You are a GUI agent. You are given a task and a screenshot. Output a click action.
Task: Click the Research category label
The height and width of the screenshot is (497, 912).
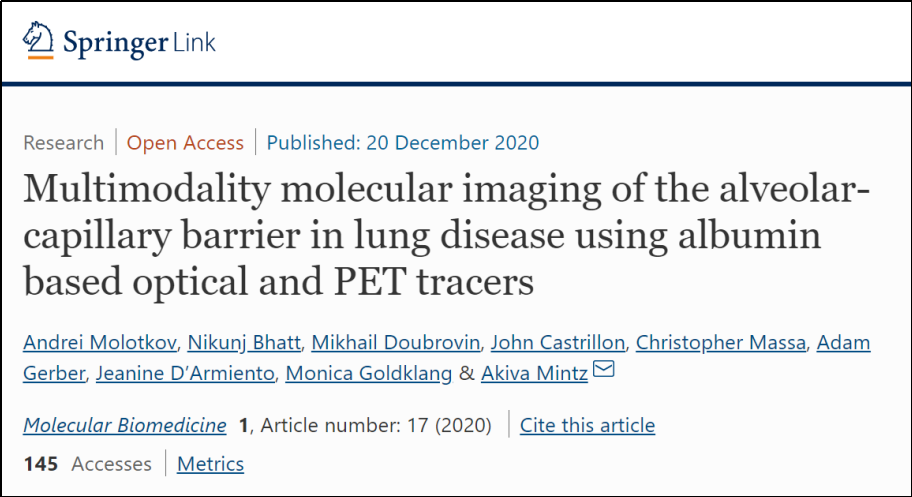coord(63,143)
